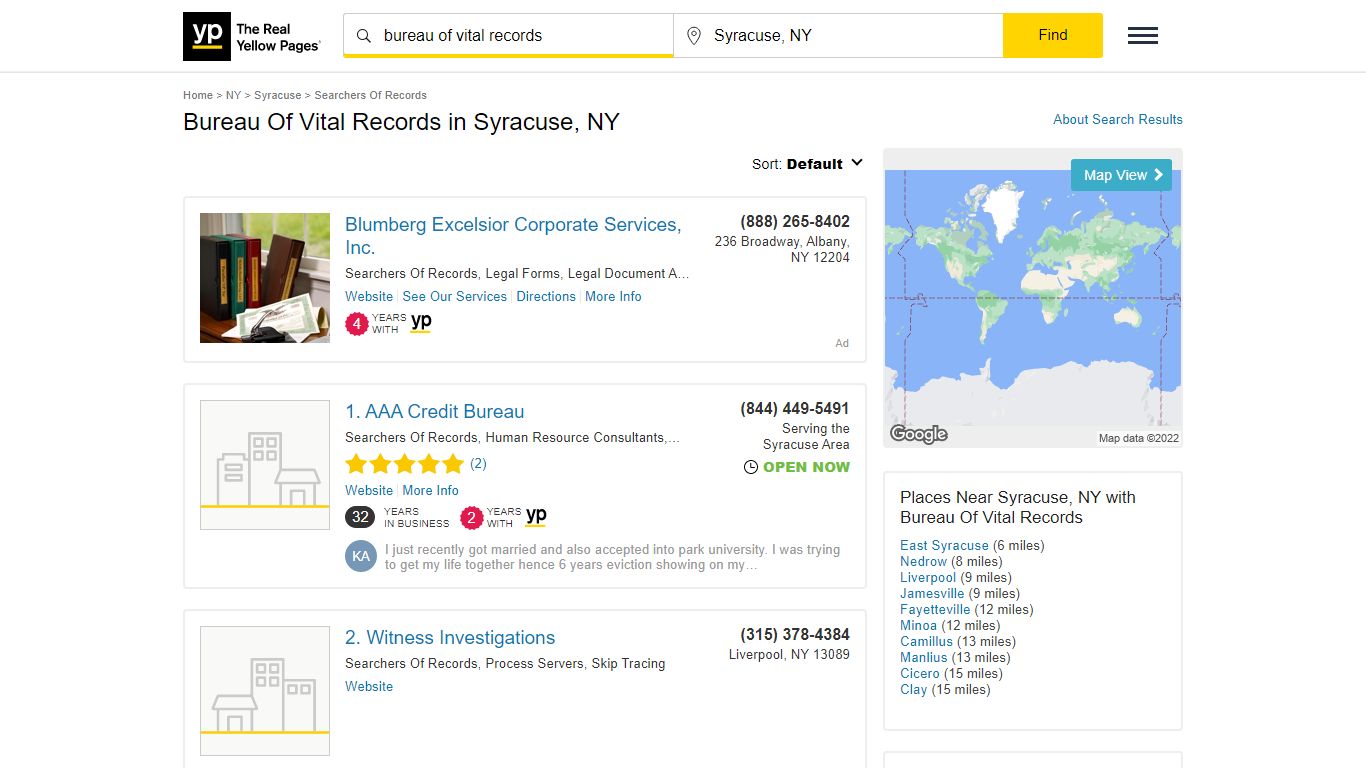The image size is (1366, 768).
Task: Open the Sort Default dropdown
Action: 807,164
